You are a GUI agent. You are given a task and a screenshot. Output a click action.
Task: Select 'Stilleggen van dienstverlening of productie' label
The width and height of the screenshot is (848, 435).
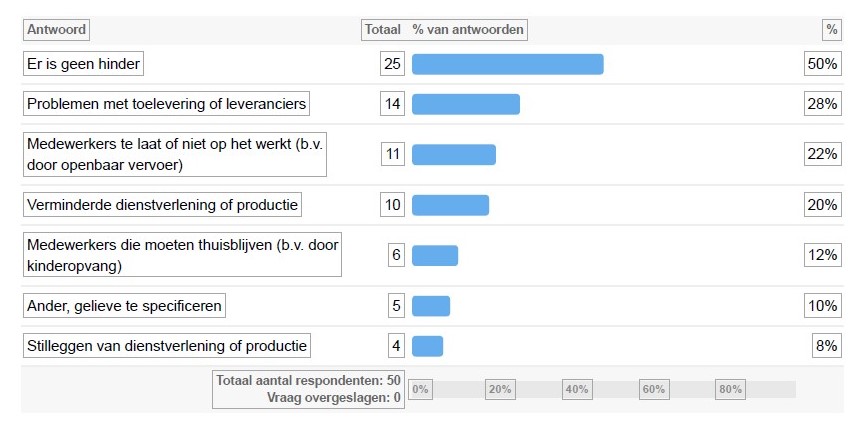(x=167, y=346)
